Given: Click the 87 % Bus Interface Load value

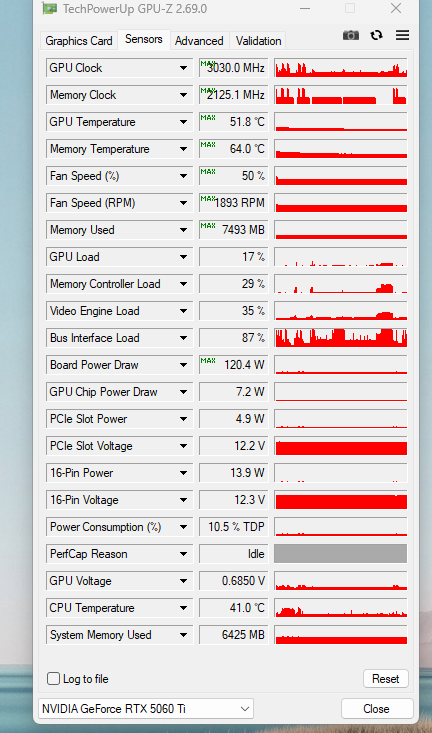Looking at the screenshot, I should (234, 338).
